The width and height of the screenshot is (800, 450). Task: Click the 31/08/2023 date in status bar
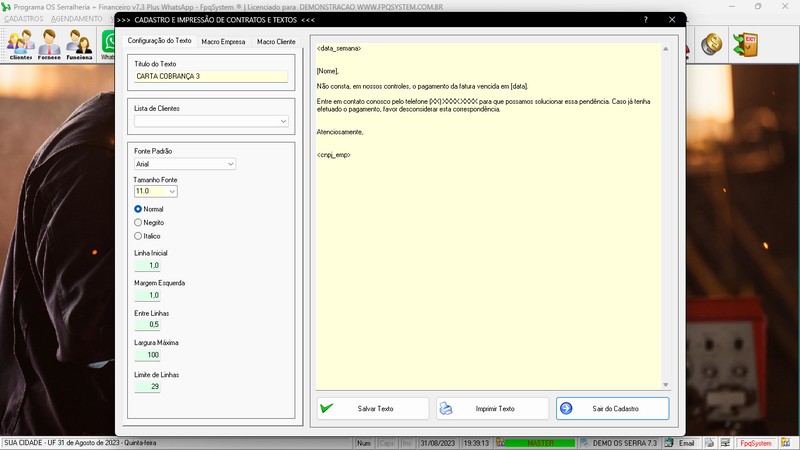[437, 443]
